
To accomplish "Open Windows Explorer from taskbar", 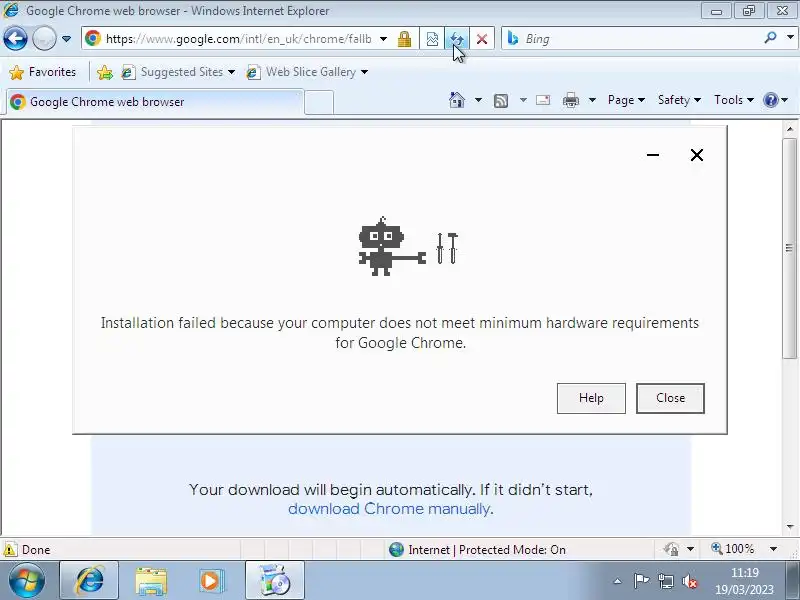I will [151, 581].
